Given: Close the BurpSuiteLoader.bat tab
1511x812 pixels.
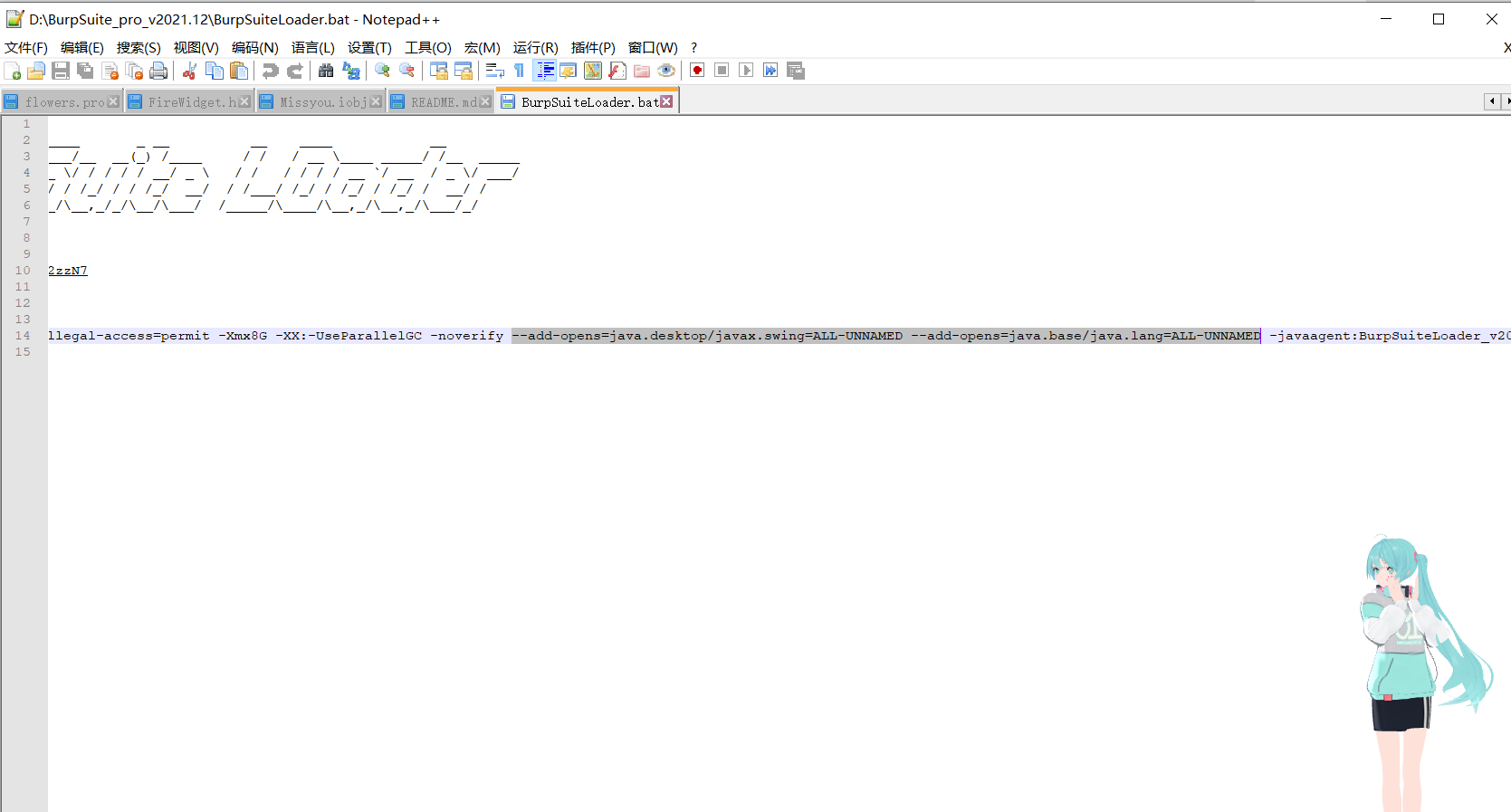Looking at the screenshot, I should pyautogui.click(x=667, y=101).
